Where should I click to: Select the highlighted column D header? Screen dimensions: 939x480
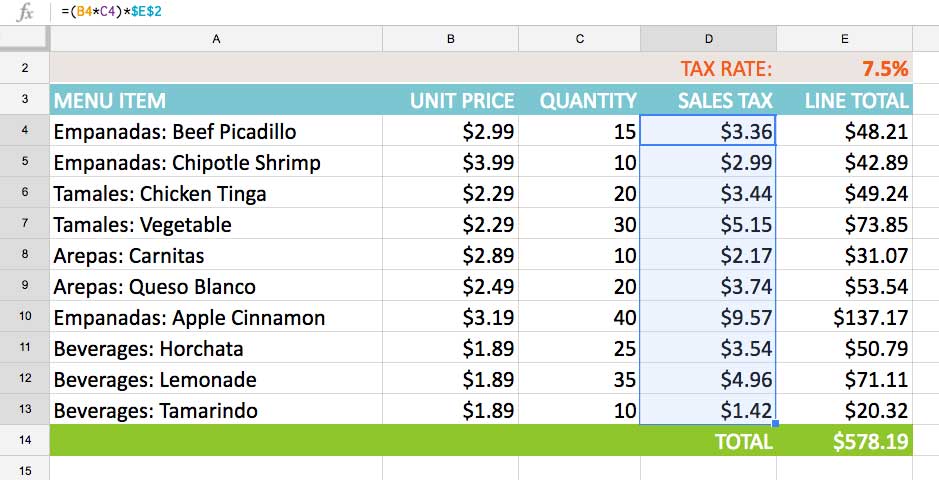708,38
